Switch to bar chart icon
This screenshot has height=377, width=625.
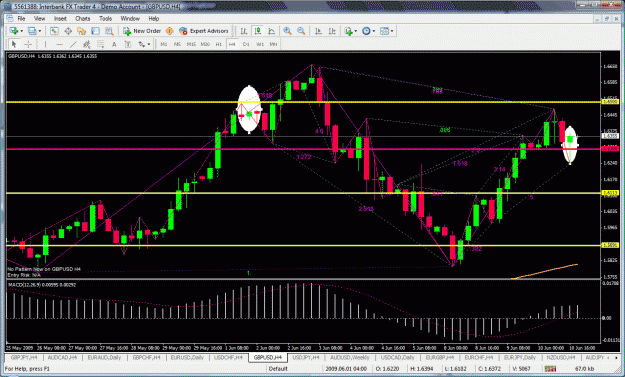click(244, 31)
